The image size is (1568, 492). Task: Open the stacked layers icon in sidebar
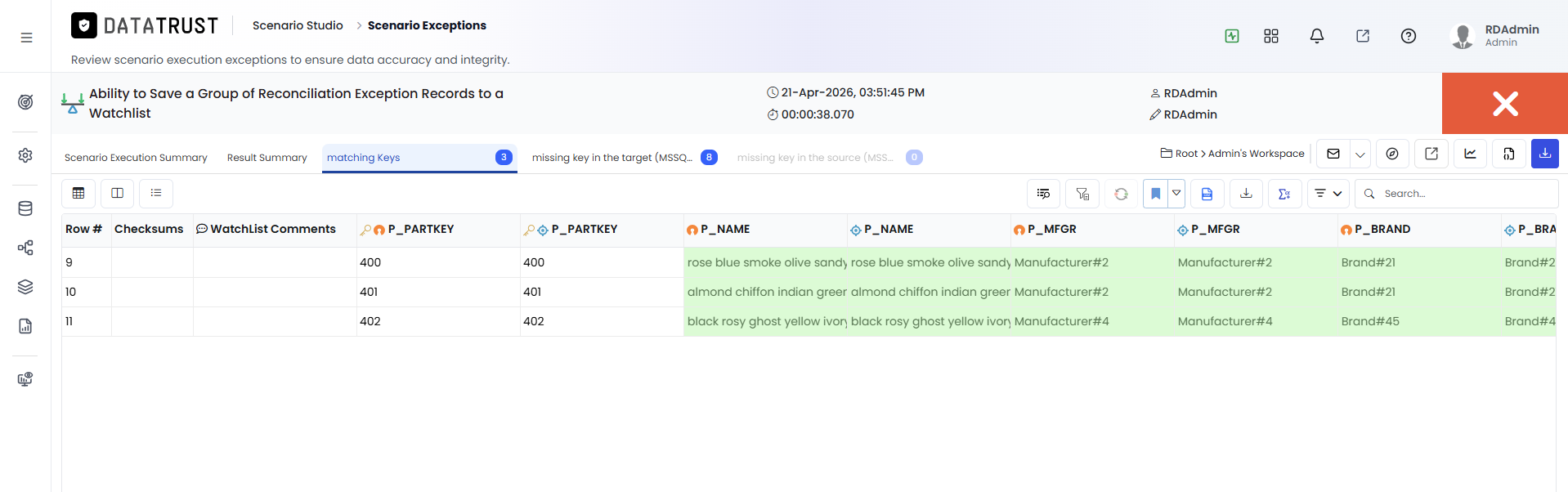pyautogui.click(x=25, y=287)
